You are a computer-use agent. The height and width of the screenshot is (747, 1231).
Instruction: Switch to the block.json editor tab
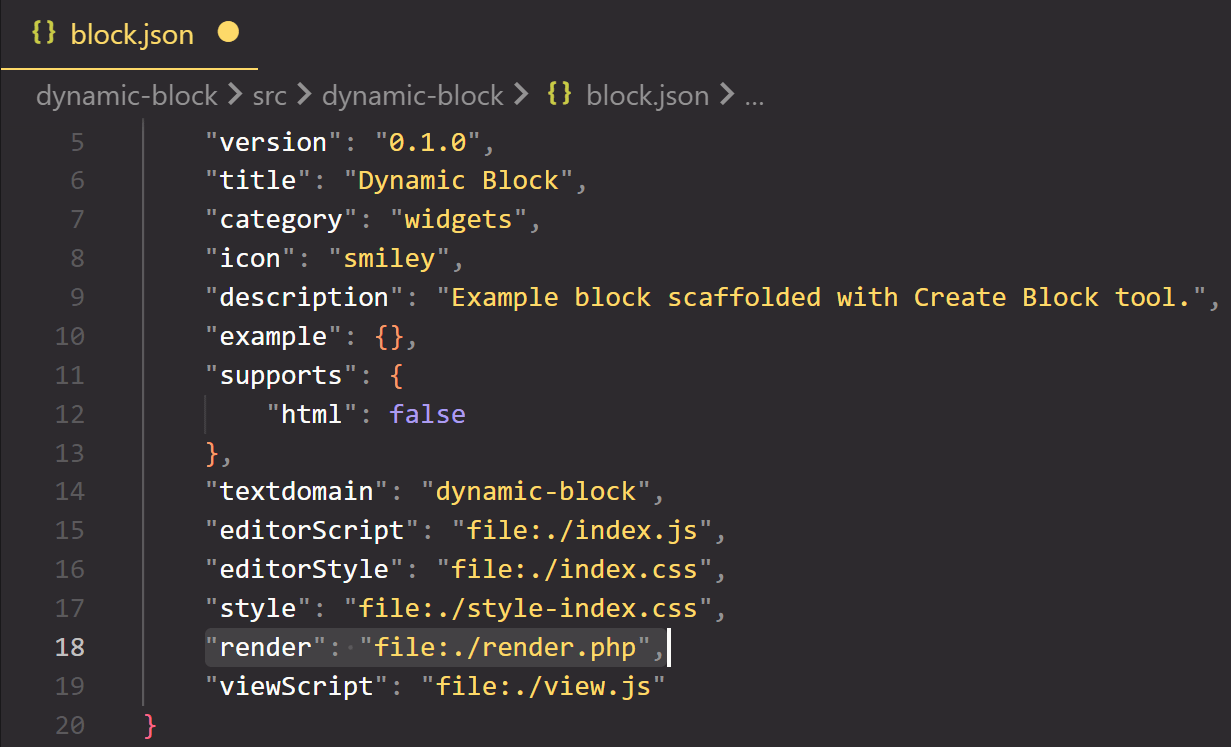[131, 33]
